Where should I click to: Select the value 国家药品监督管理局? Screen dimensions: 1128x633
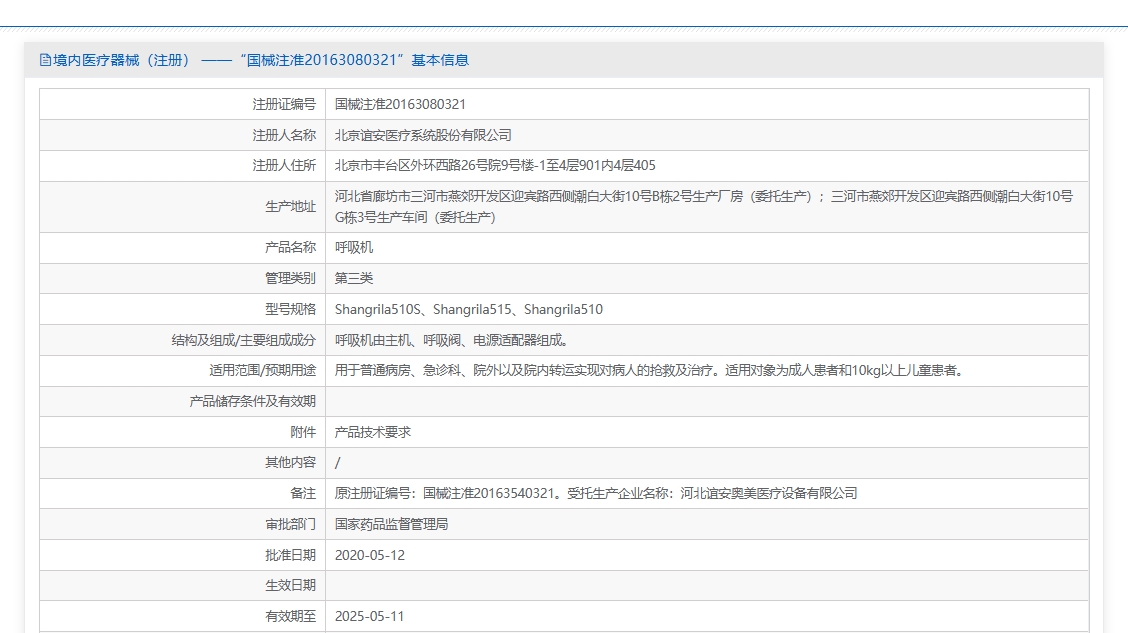point(391,524)
